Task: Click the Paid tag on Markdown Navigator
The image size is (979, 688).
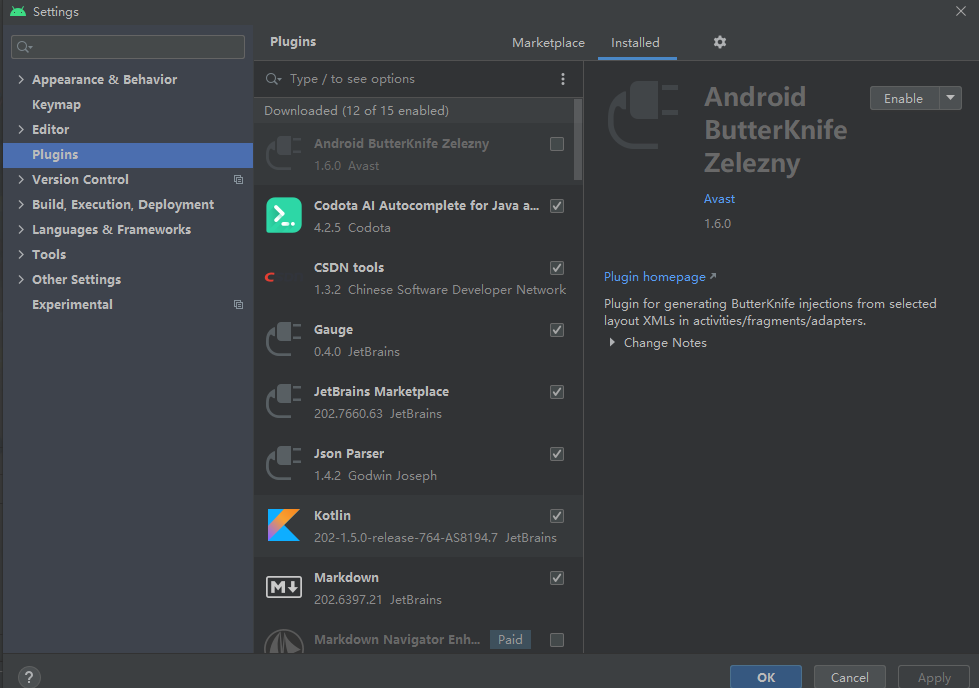Action: [510, 639]
